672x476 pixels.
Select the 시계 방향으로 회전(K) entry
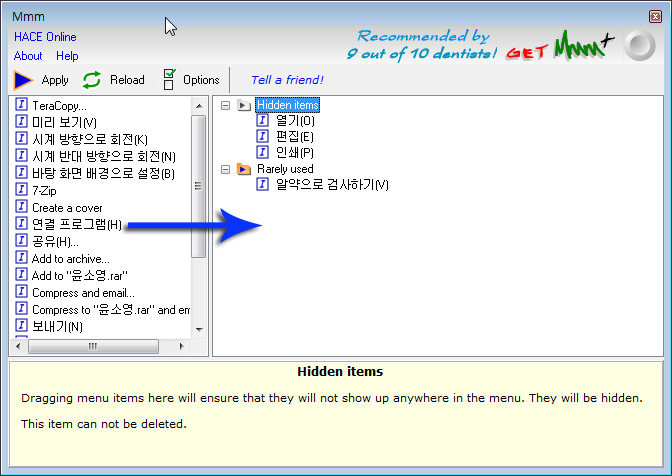point(90,139)
